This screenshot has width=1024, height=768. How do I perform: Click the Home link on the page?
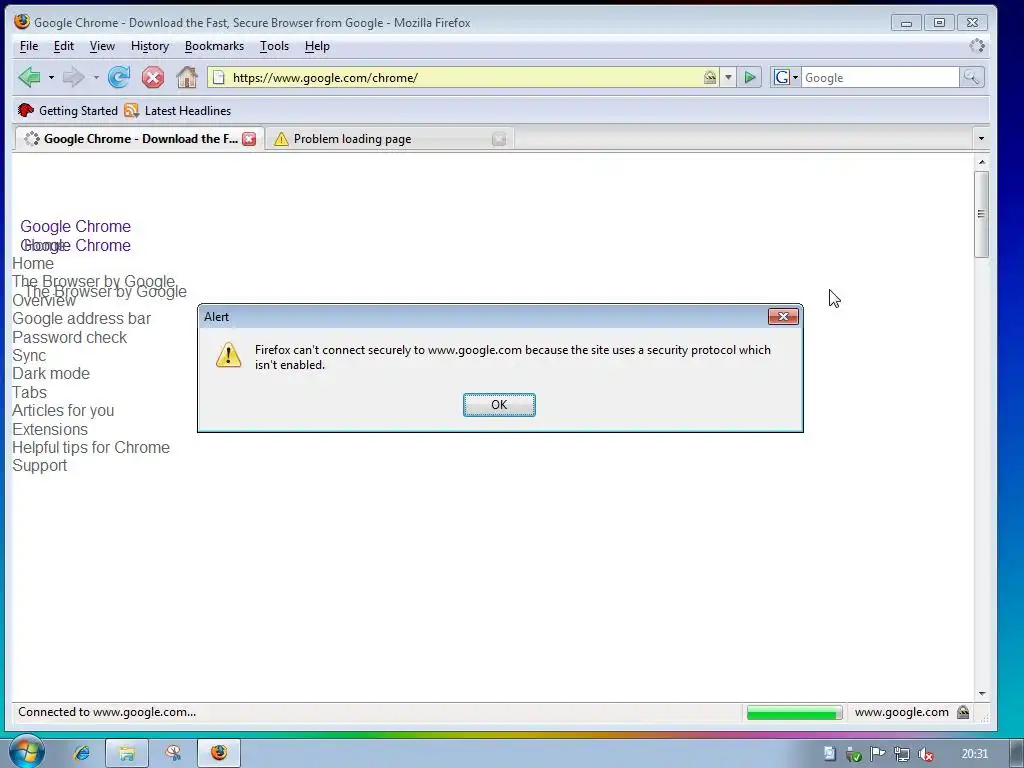coord(33,264)
